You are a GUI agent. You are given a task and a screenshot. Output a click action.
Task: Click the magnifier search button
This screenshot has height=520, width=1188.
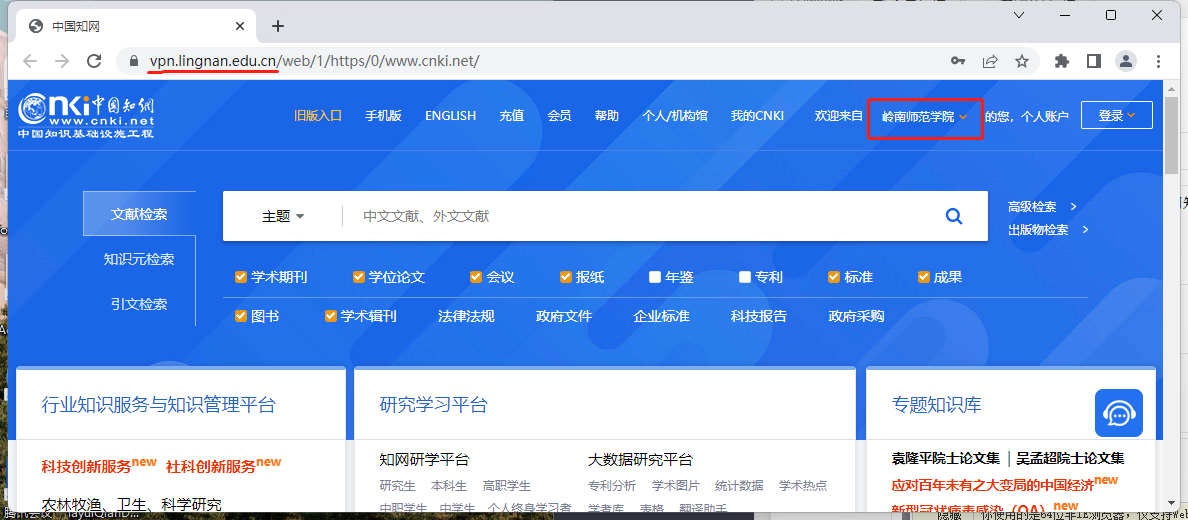(x=954, y=217)
